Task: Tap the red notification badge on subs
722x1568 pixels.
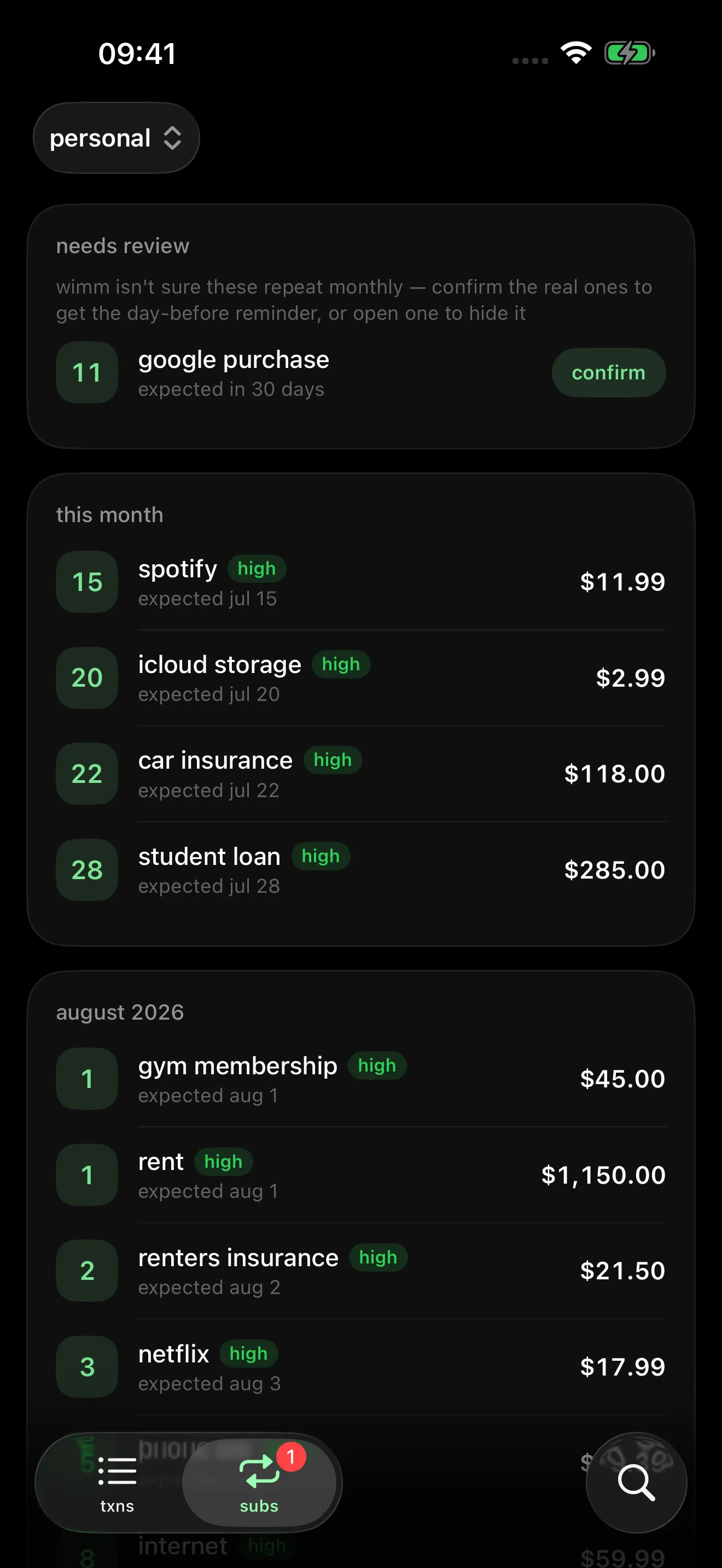Action: (x=291, y=1456)
